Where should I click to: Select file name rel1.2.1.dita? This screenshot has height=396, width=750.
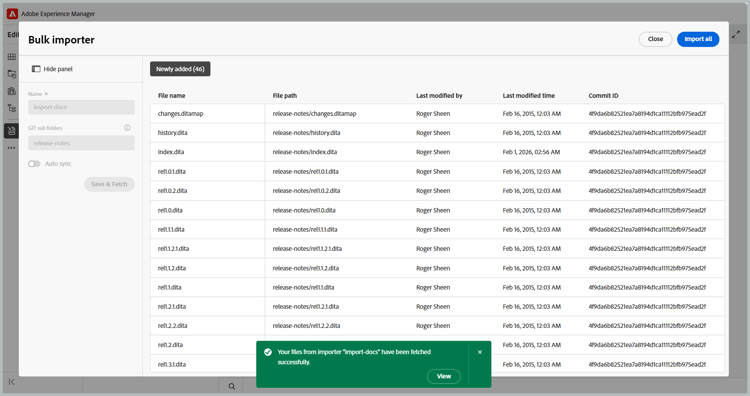172,307
